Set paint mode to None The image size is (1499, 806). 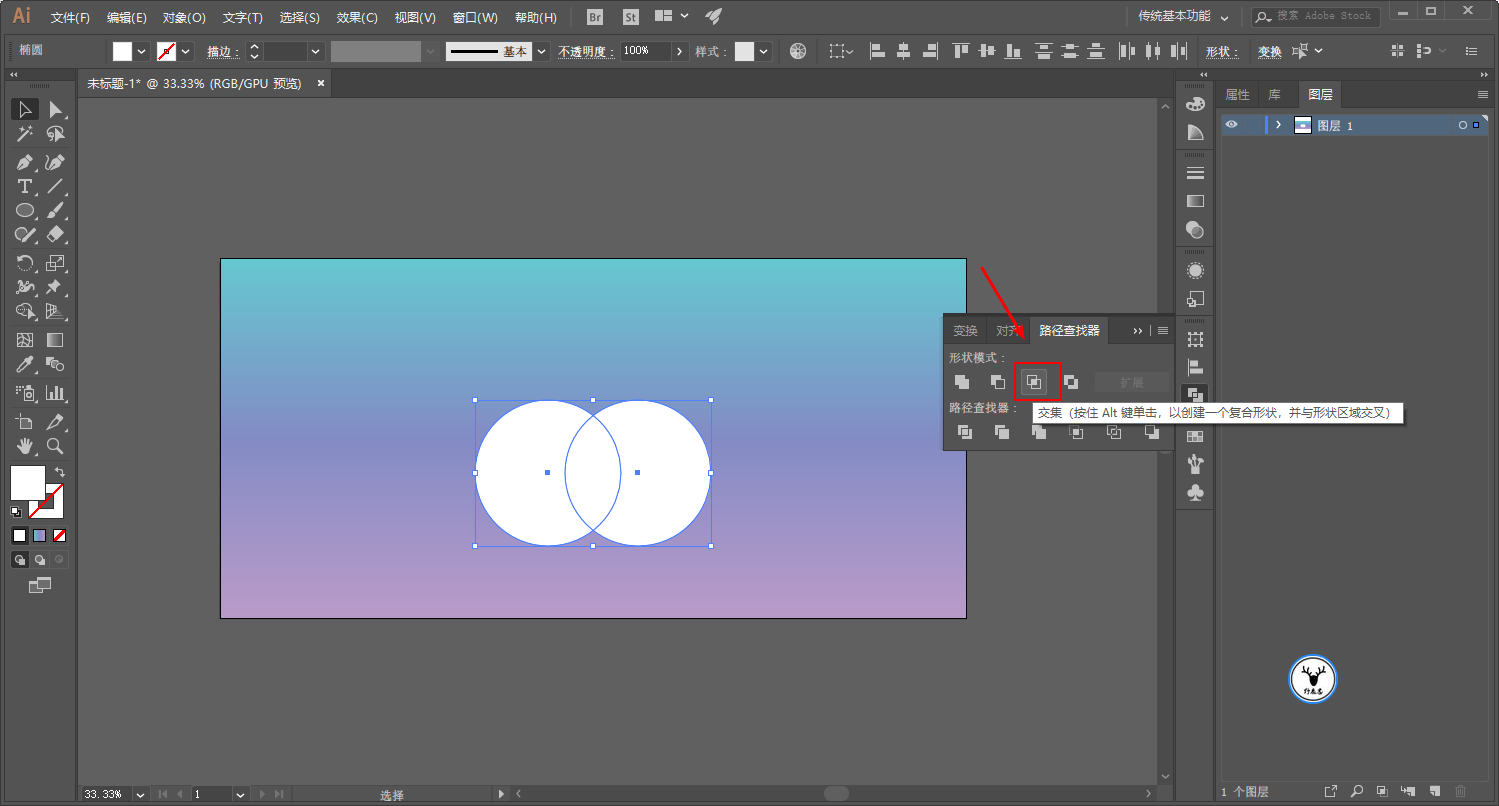coord(59,535)
